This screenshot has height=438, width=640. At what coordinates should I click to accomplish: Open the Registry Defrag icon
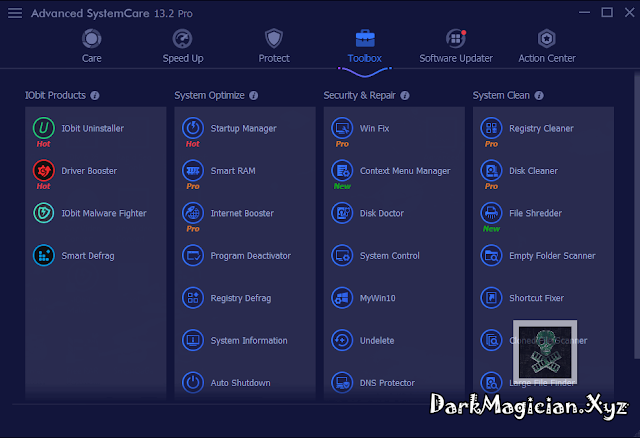[193, 298]
